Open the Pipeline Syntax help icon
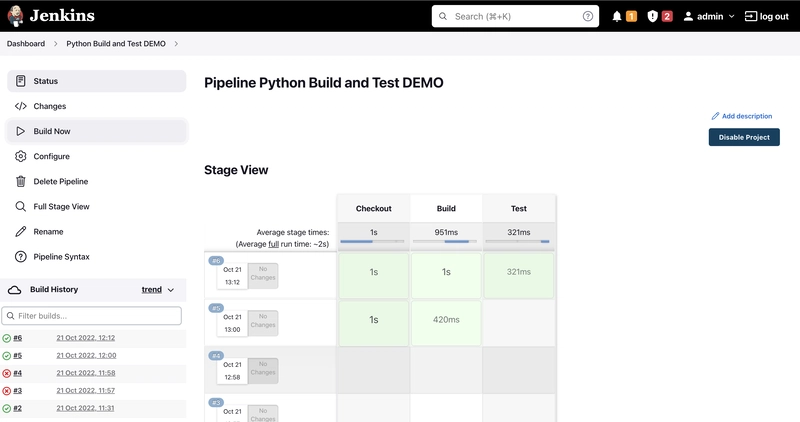800x422 pixels. coord(21,257)
